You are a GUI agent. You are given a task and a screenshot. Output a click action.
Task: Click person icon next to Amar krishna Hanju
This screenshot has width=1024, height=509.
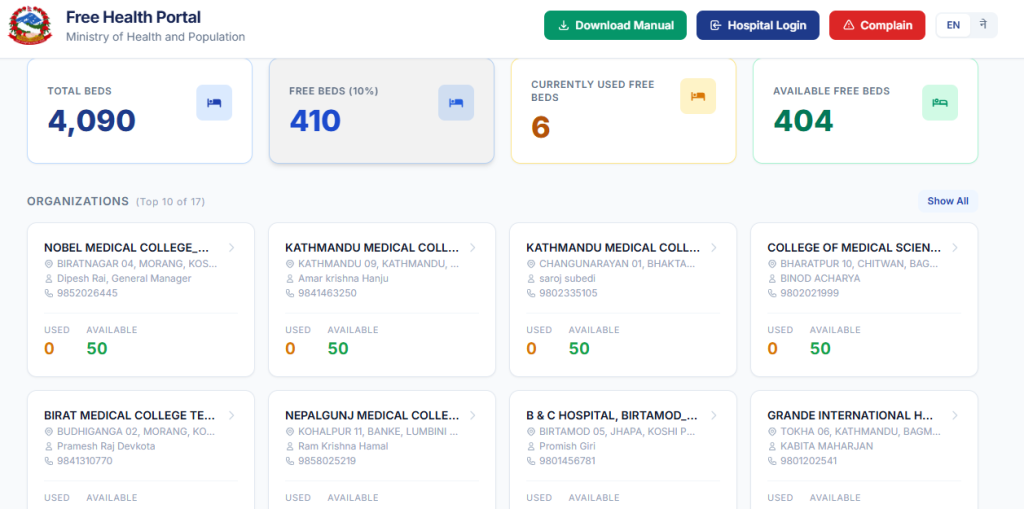(x=290, y=279)
